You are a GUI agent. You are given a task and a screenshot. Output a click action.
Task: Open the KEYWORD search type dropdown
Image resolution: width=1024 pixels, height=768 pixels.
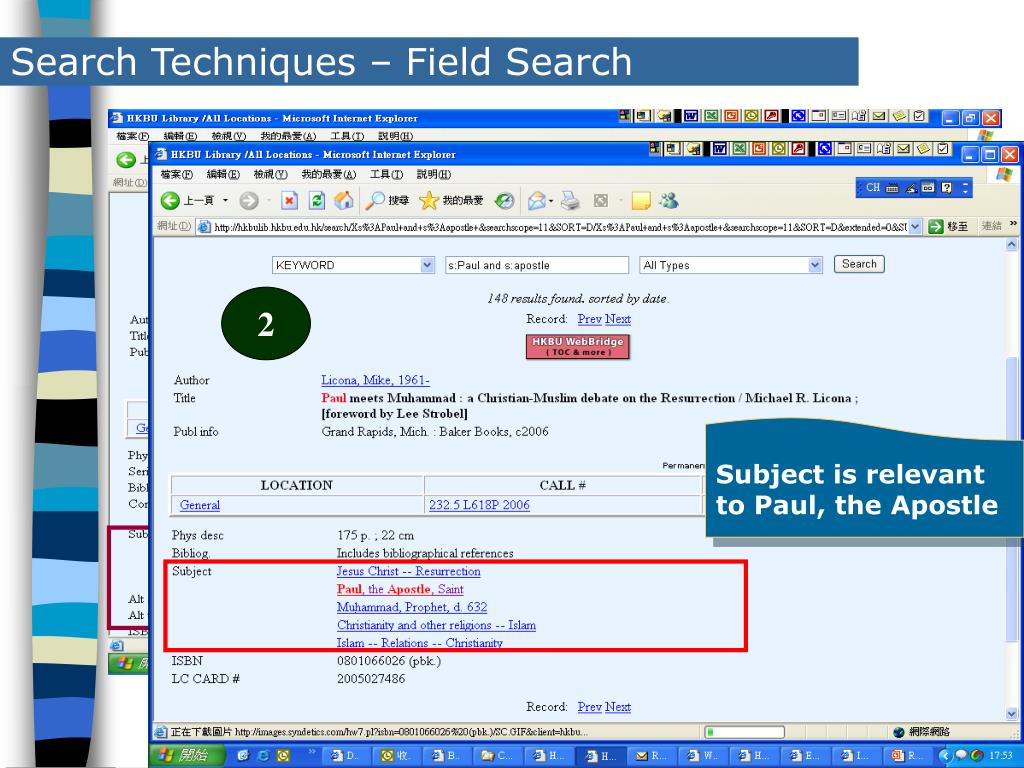pyautogui.click(x=353, y=265)
